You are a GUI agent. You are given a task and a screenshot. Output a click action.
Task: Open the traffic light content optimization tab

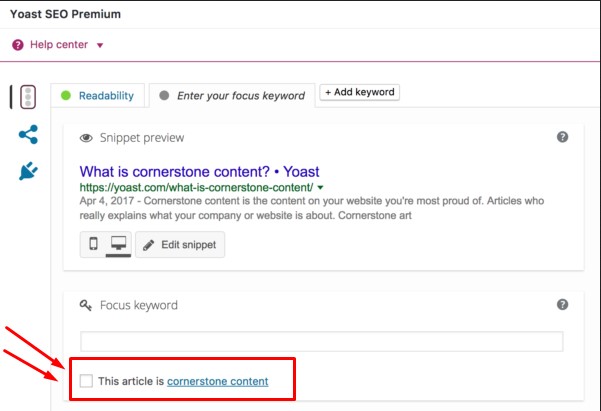[x=27, y=97]
